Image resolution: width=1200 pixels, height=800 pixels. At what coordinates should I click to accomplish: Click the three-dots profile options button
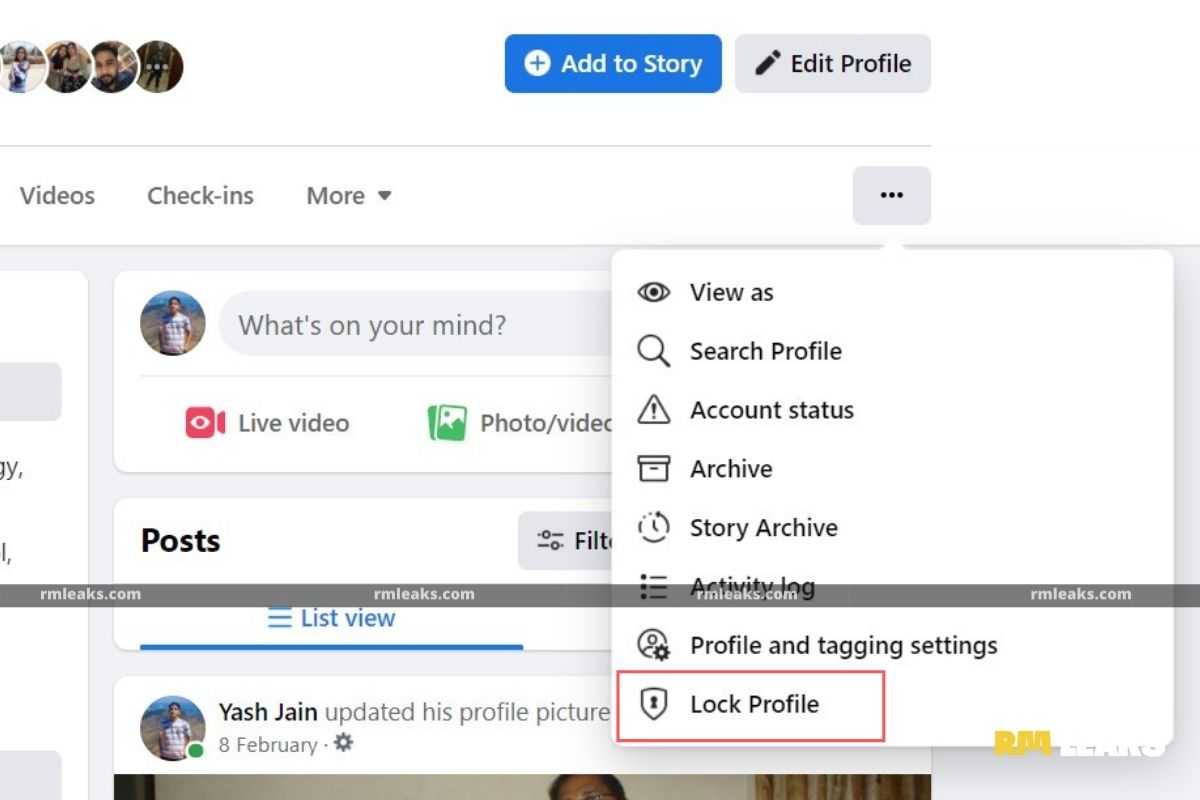click(892, 195)
